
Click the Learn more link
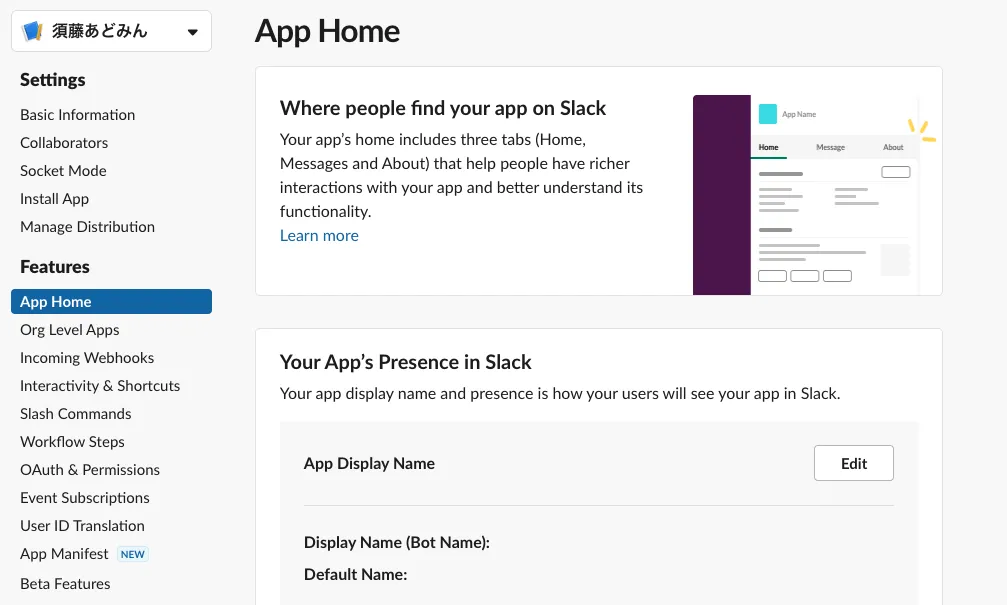319,236
